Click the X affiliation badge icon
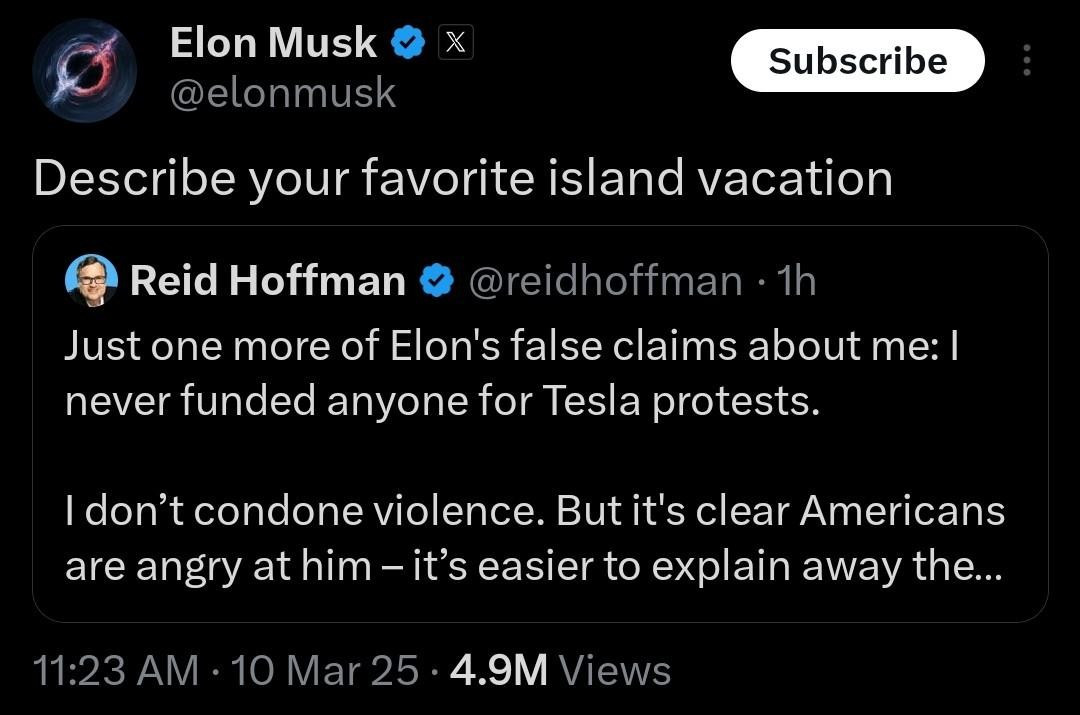 click(x=453, y=44)
